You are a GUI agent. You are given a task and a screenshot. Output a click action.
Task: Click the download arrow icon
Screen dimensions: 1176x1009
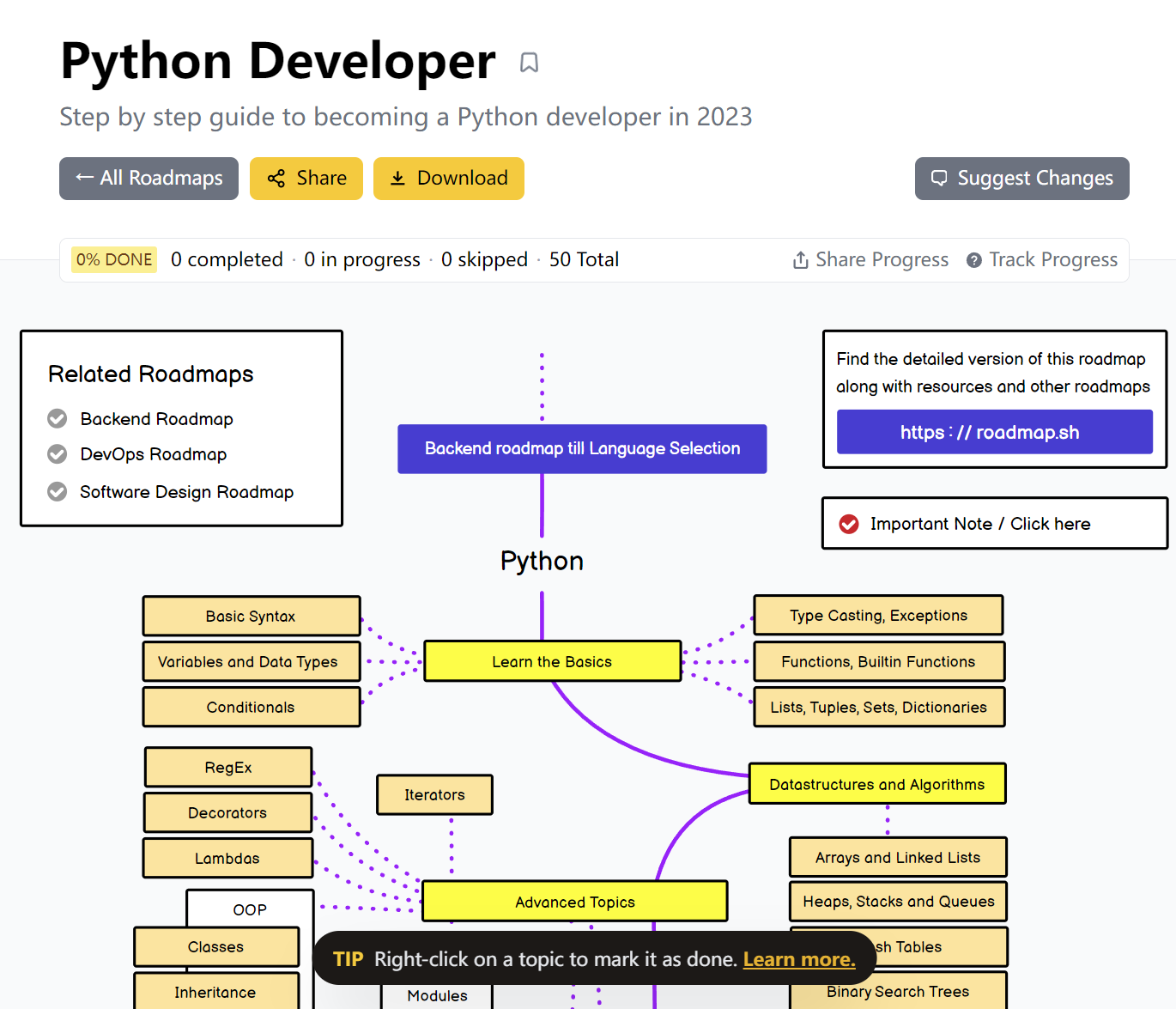click(397, 179)
